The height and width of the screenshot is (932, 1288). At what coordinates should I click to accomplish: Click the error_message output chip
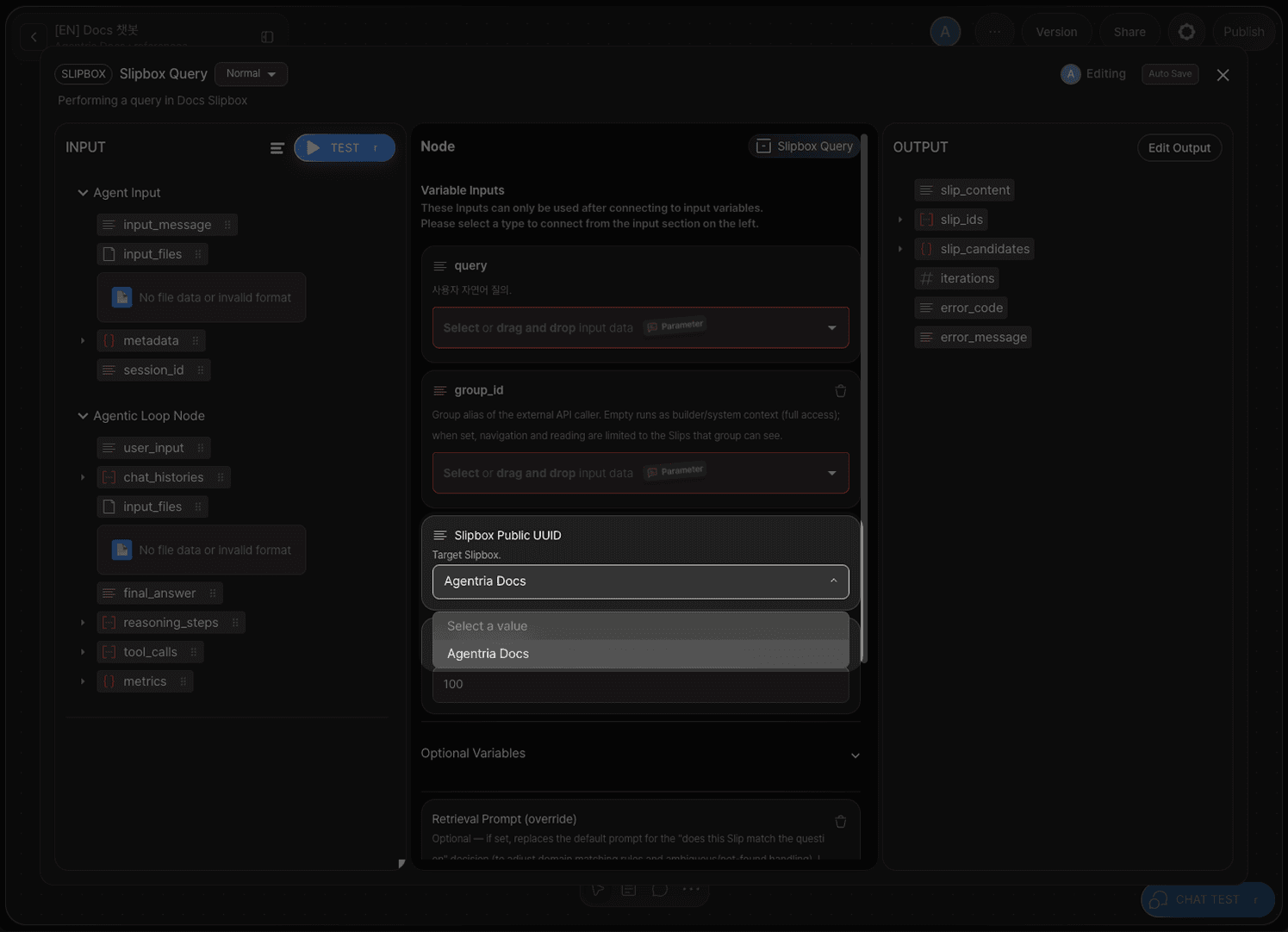click(973, 338)
